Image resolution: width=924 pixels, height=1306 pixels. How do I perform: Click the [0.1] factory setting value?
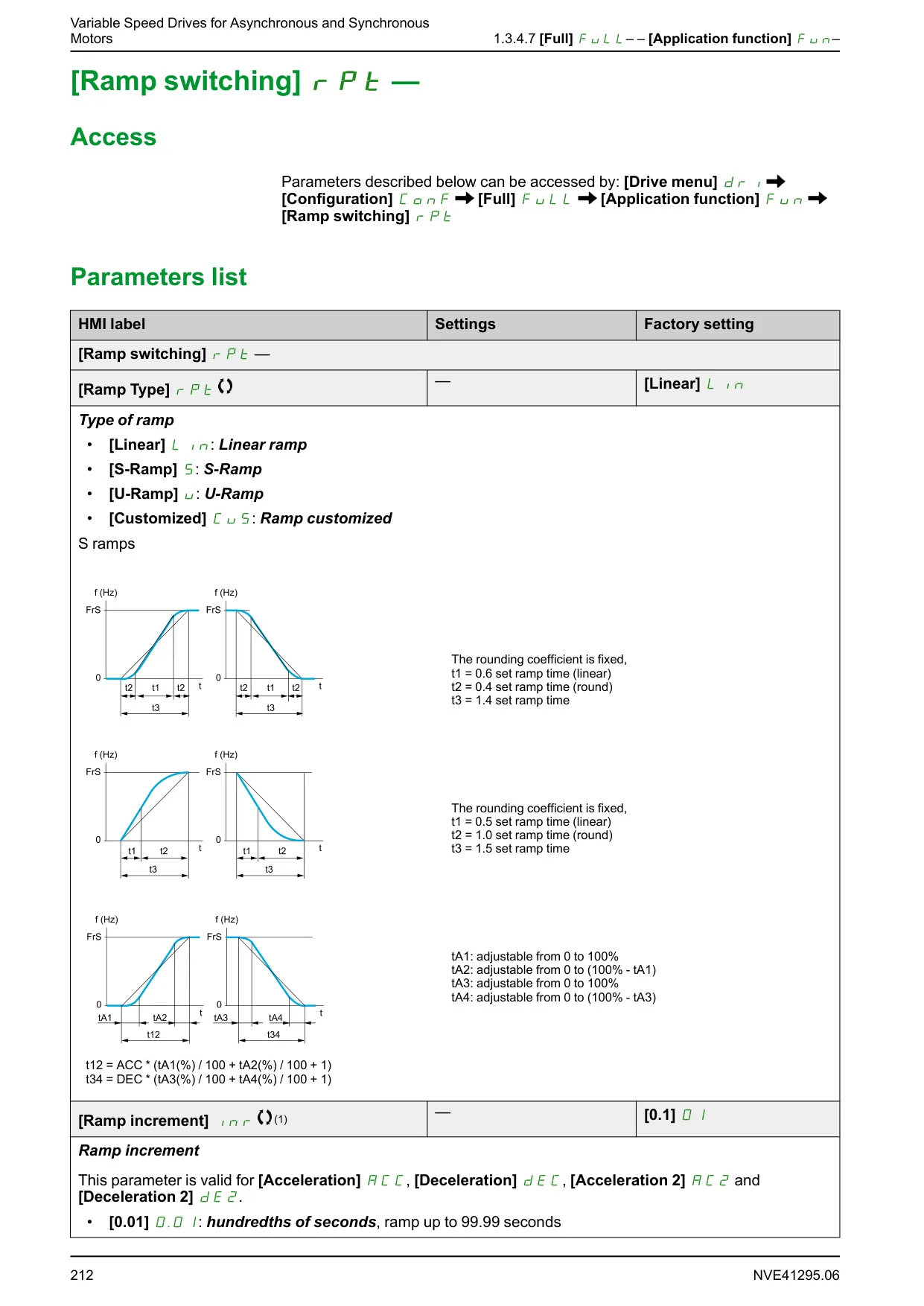click(x=675, y=1115)
